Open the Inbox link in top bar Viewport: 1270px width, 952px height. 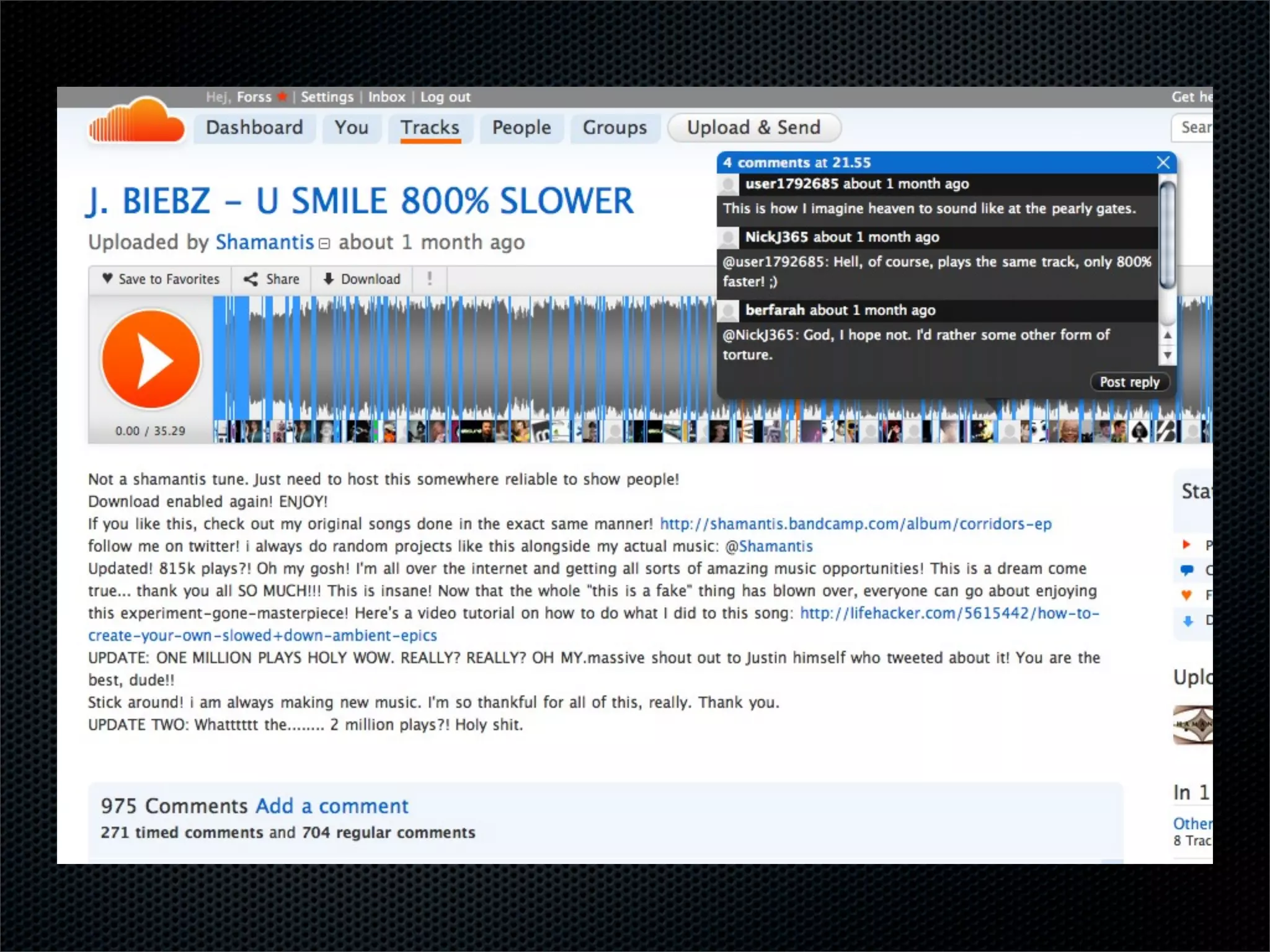(386, 97)
